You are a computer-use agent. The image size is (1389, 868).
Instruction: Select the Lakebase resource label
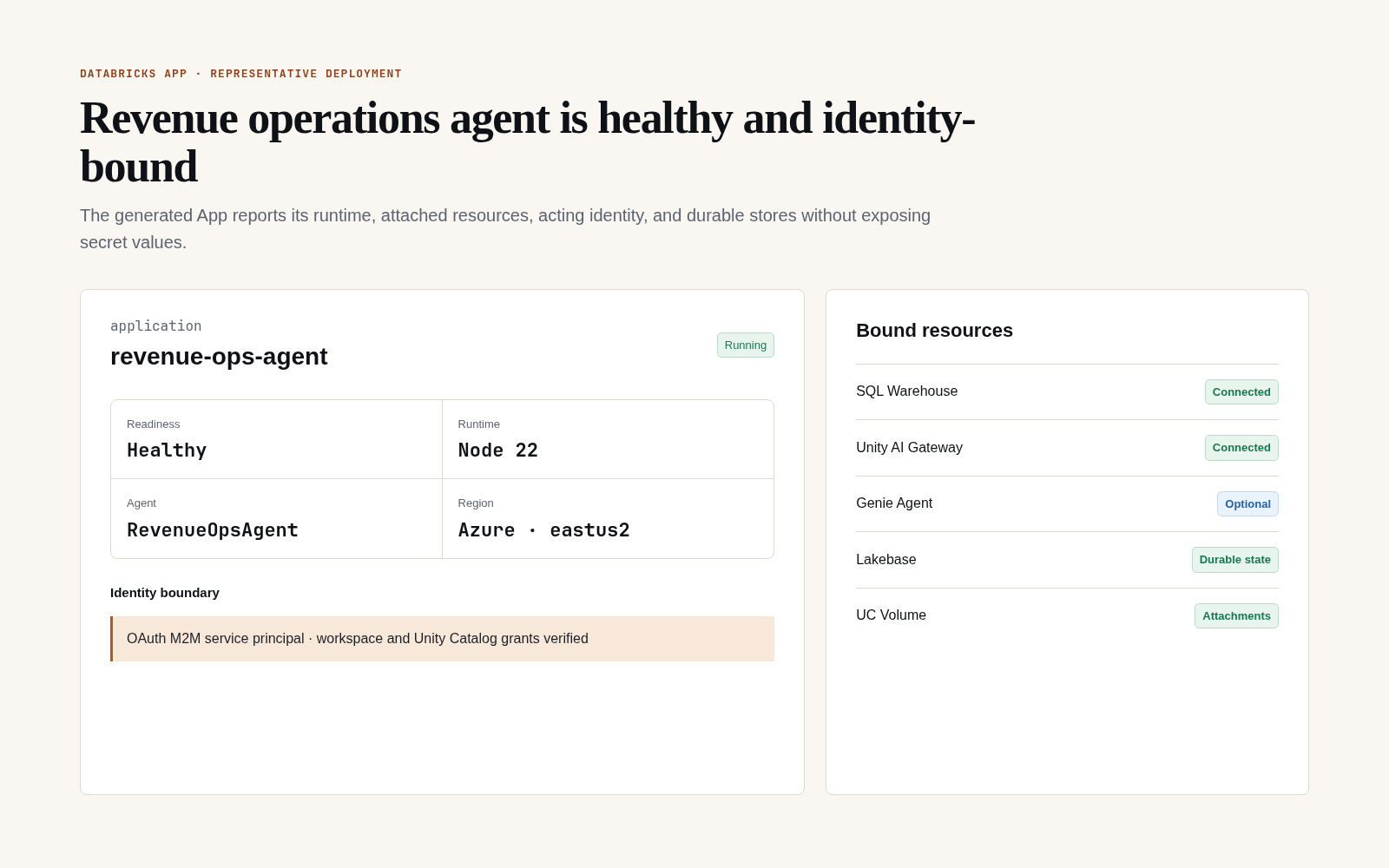pyautogui.click(x=885, y=560)
